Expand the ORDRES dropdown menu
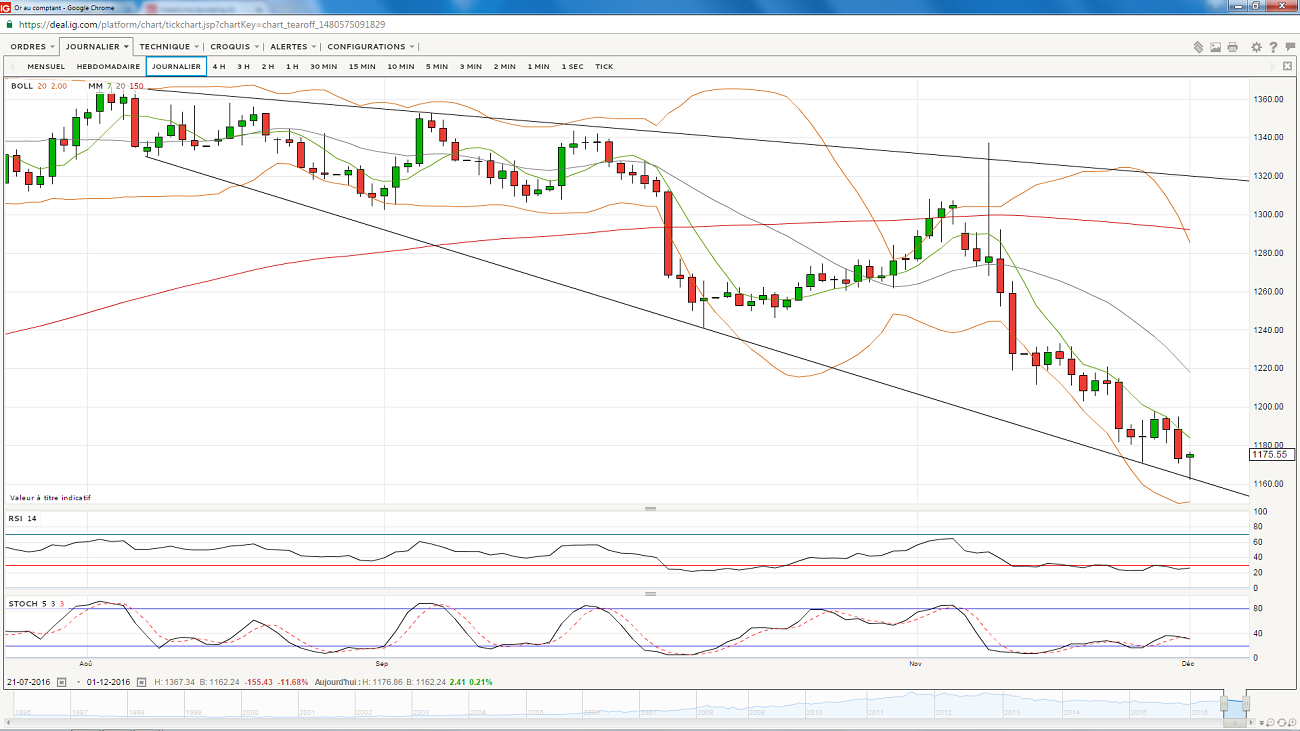The image size is (1300, 731). tap(32, 47)
